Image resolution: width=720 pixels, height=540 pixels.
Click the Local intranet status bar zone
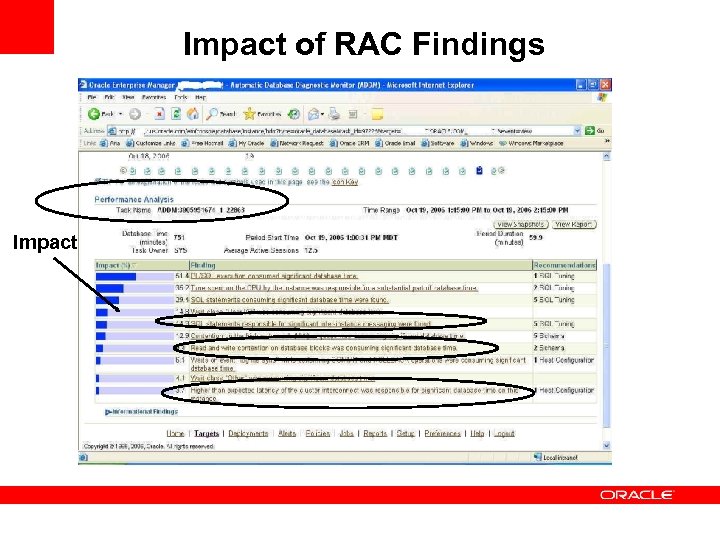tap(556, 458)
